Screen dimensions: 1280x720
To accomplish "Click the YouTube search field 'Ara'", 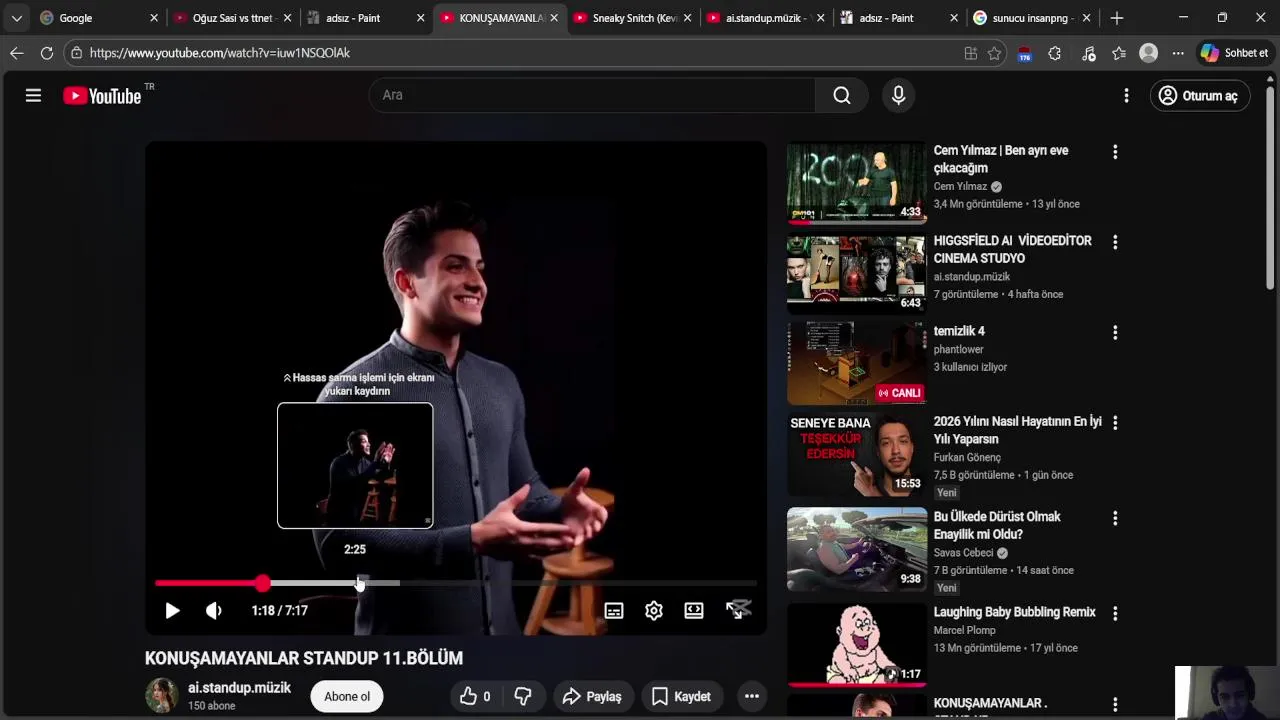I will 592,95.
